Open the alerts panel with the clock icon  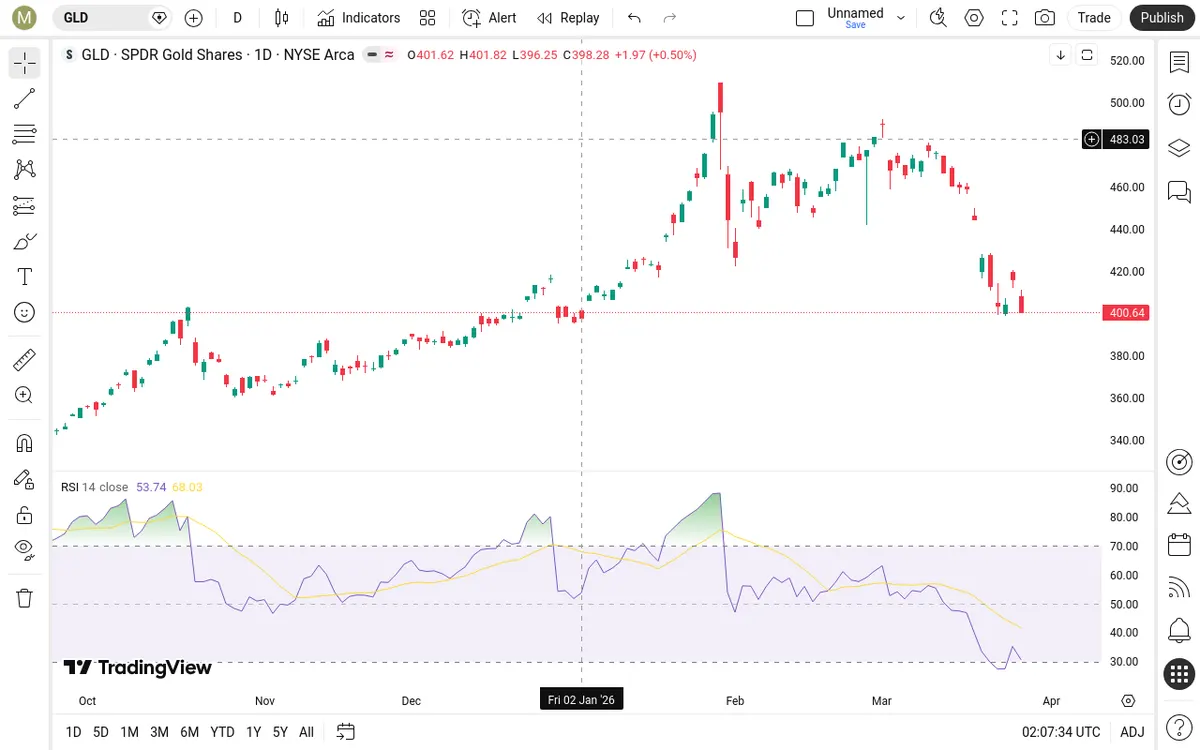pos(1179,104)
